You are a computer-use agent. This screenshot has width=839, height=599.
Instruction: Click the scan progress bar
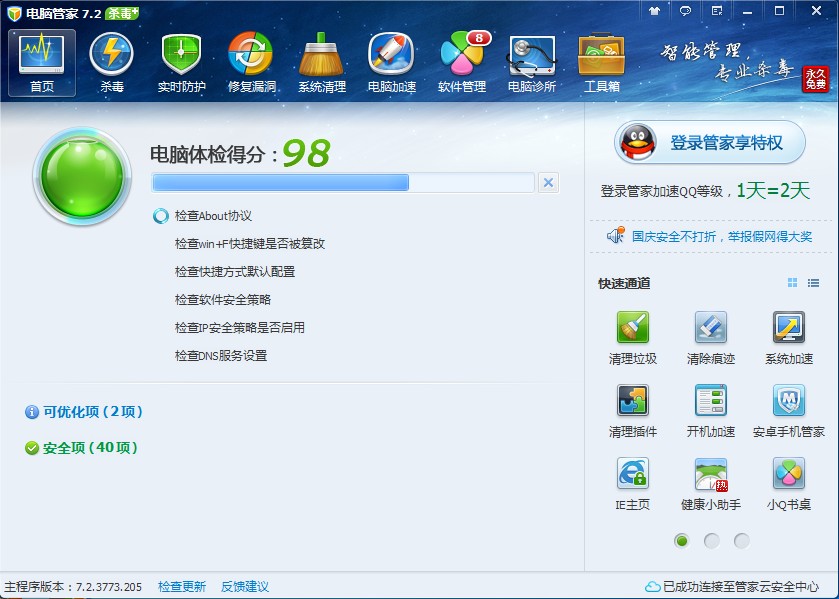click(343, 183)
